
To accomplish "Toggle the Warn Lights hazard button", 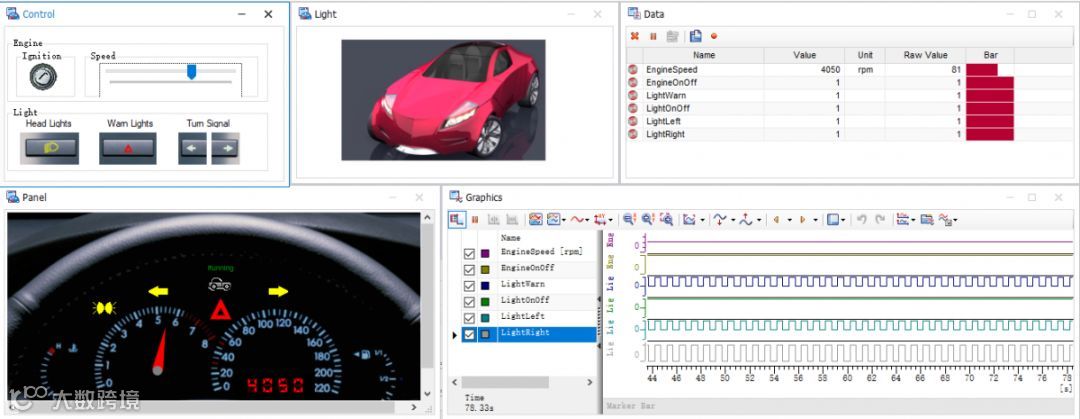I will (127, 148).
